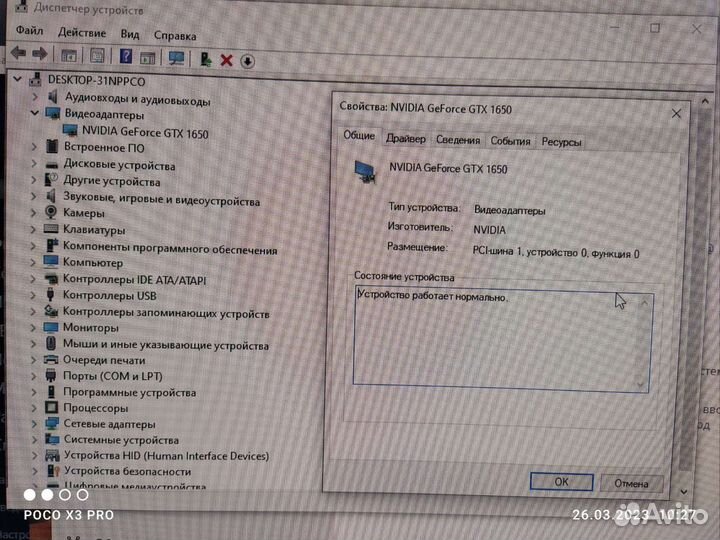Viewport: 720px width, 540px height.
Task: Select NVIDIA GeForce GTX 1650 tree item
Action: click(145, 133)
